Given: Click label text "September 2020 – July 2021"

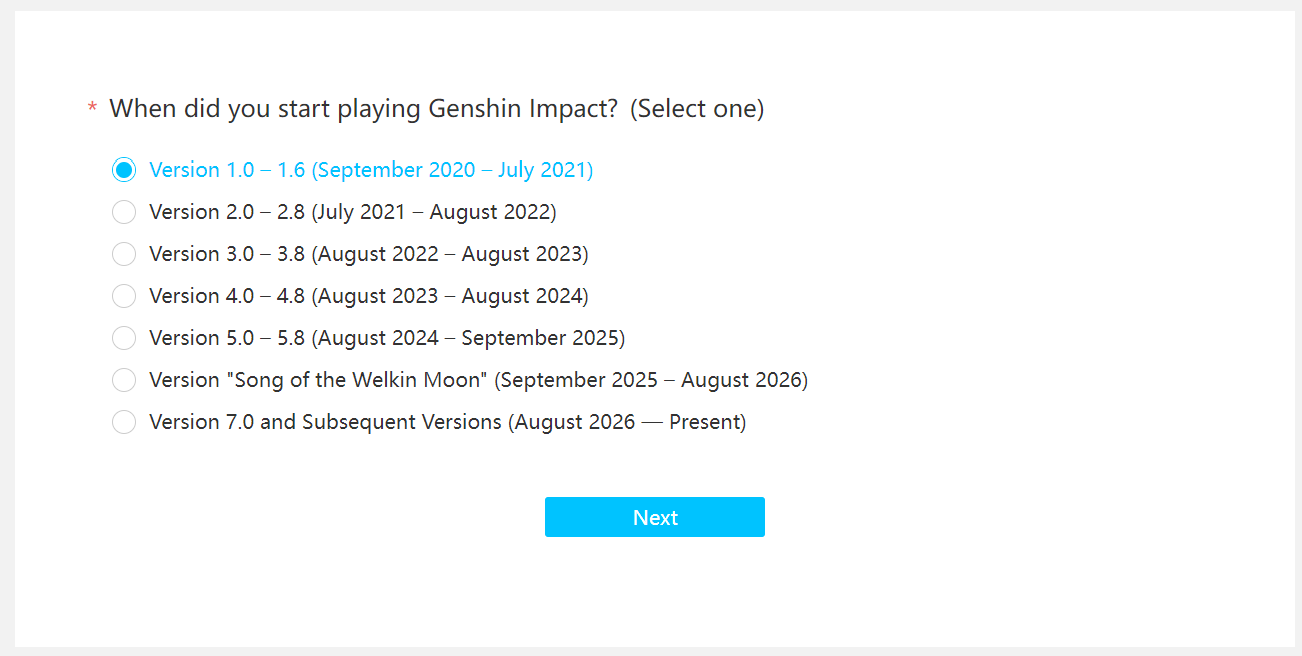Looking at the screenshot, I should click(x=452, y=170).
